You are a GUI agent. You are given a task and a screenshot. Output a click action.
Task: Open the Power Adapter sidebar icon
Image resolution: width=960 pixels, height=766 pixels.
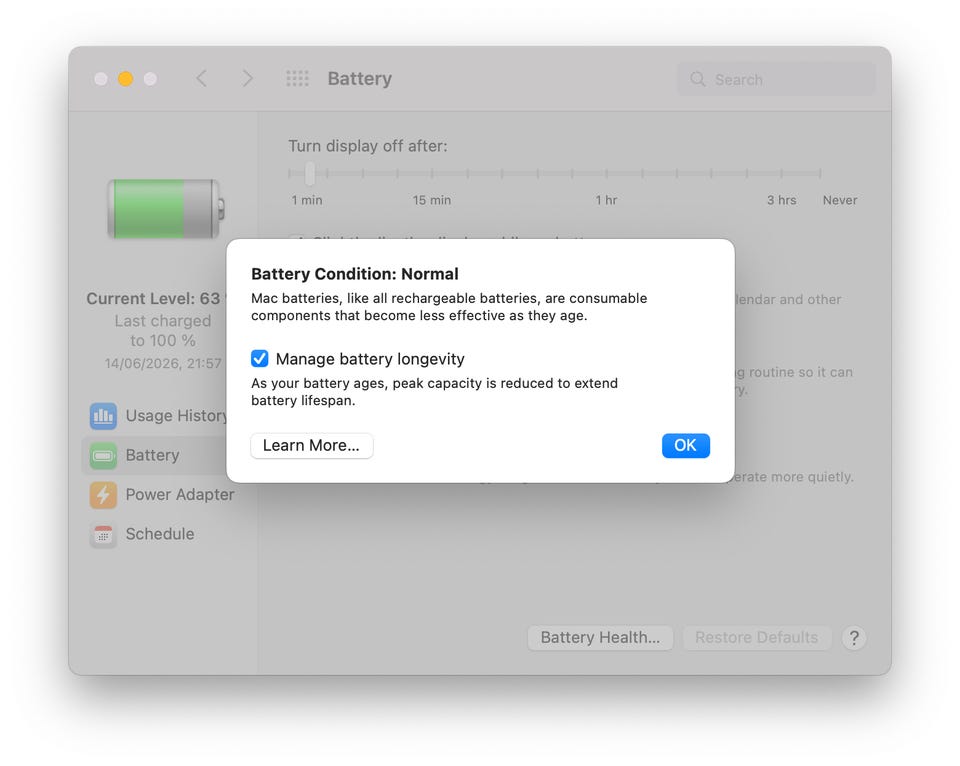103,494
